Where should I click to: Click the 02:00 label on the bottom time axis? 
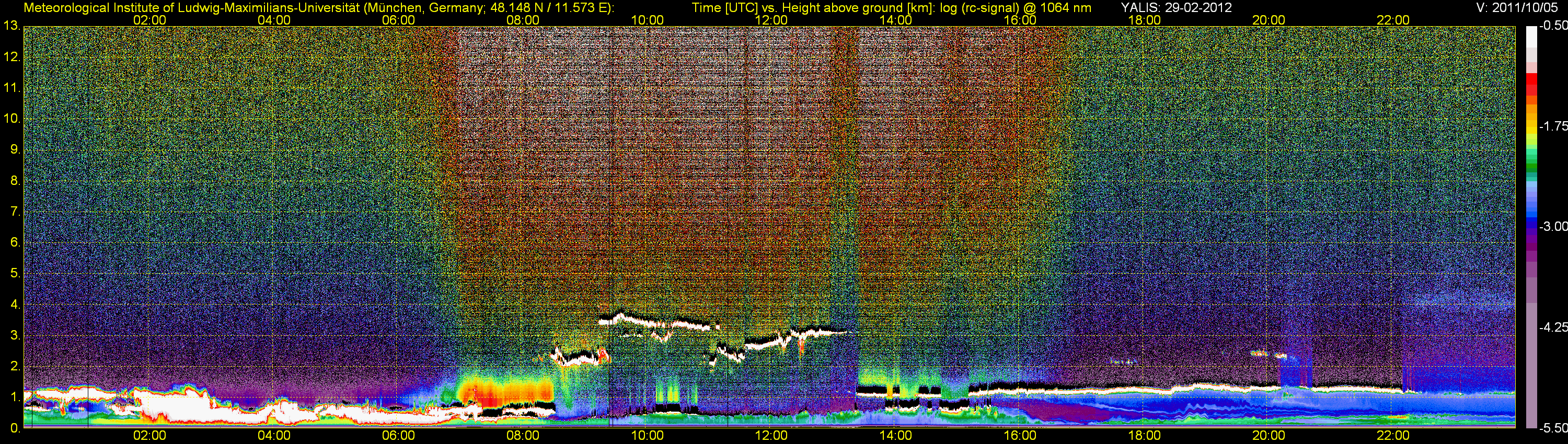(x=149, y=436)
